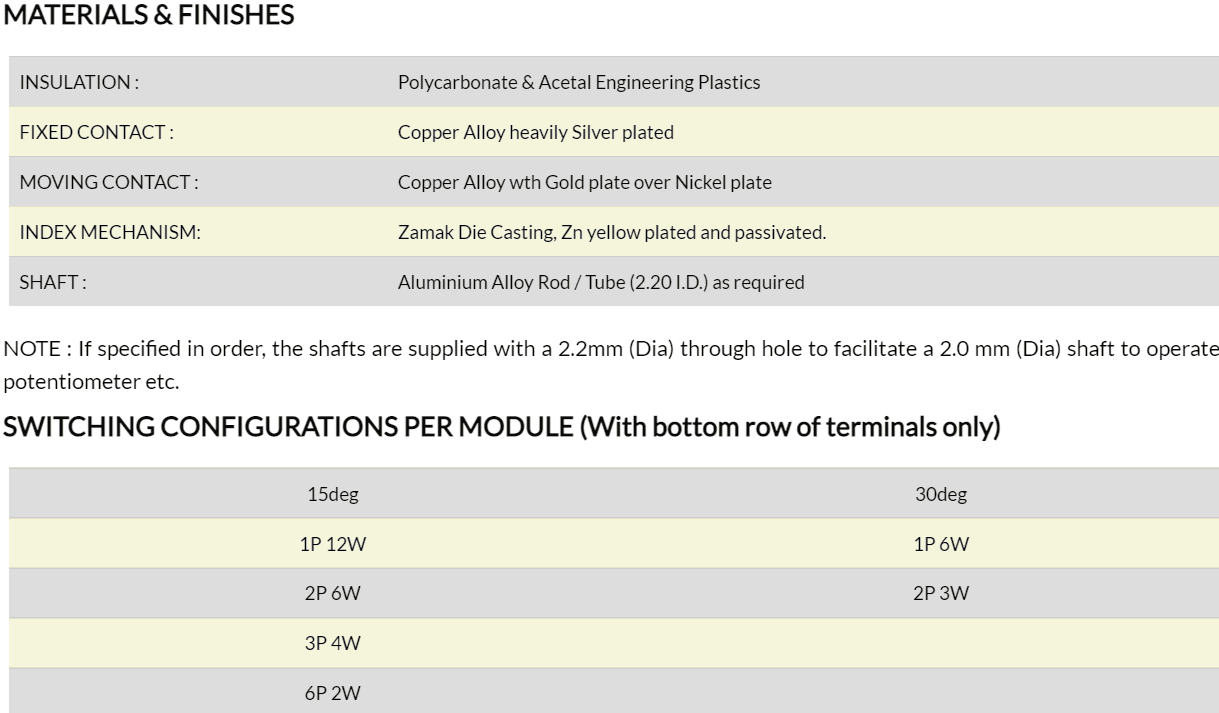Viewport: 1219px width, 713px height.
Task: Select the MOVING CONTACT row label
Action: pyautogui.click(x=109, y=182)
